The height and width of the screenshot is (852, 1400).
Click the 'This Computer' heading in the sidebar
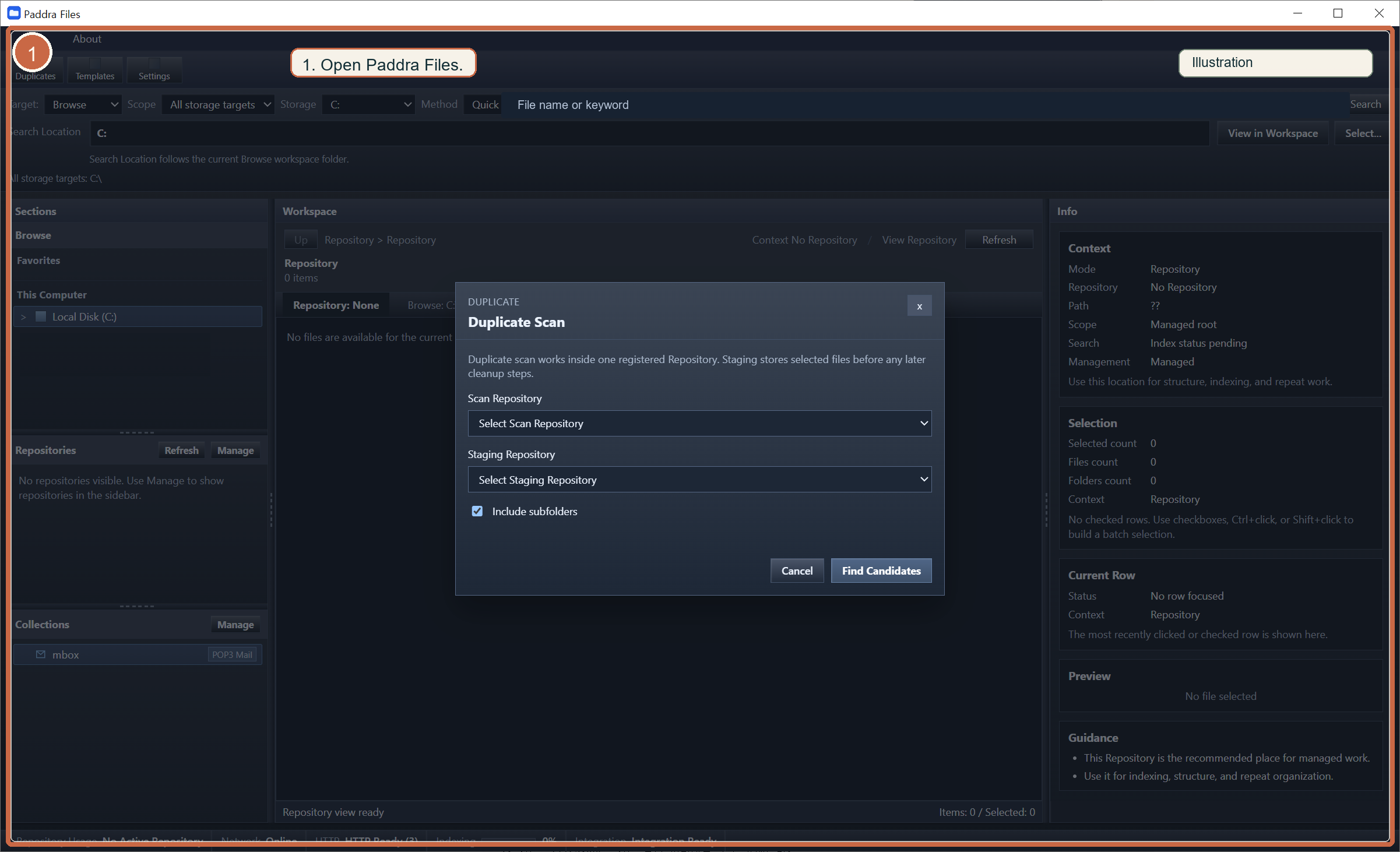(x=51, y=295)
